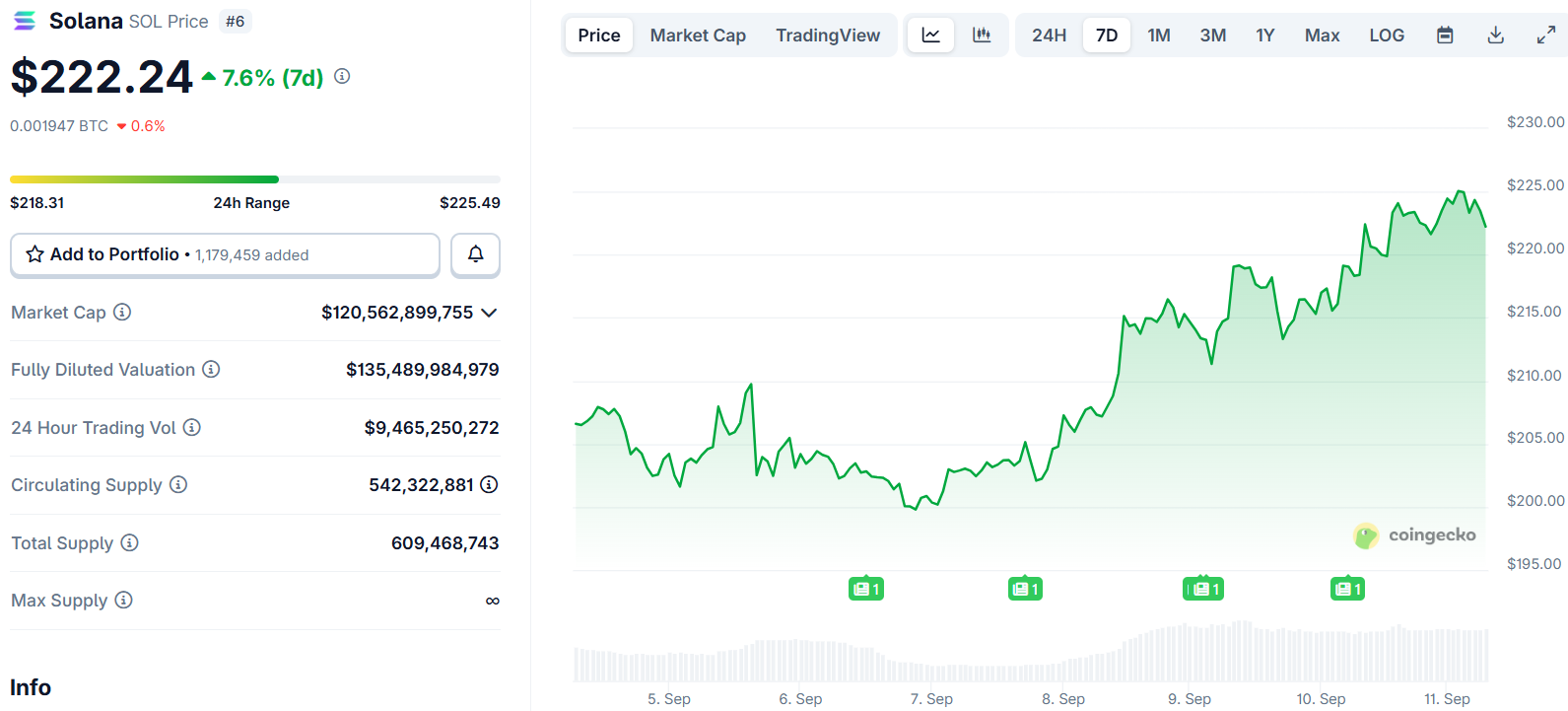The image size is (1568, 711).
Task: Click the 0.001947 BTC value
Action: (59, 126)
